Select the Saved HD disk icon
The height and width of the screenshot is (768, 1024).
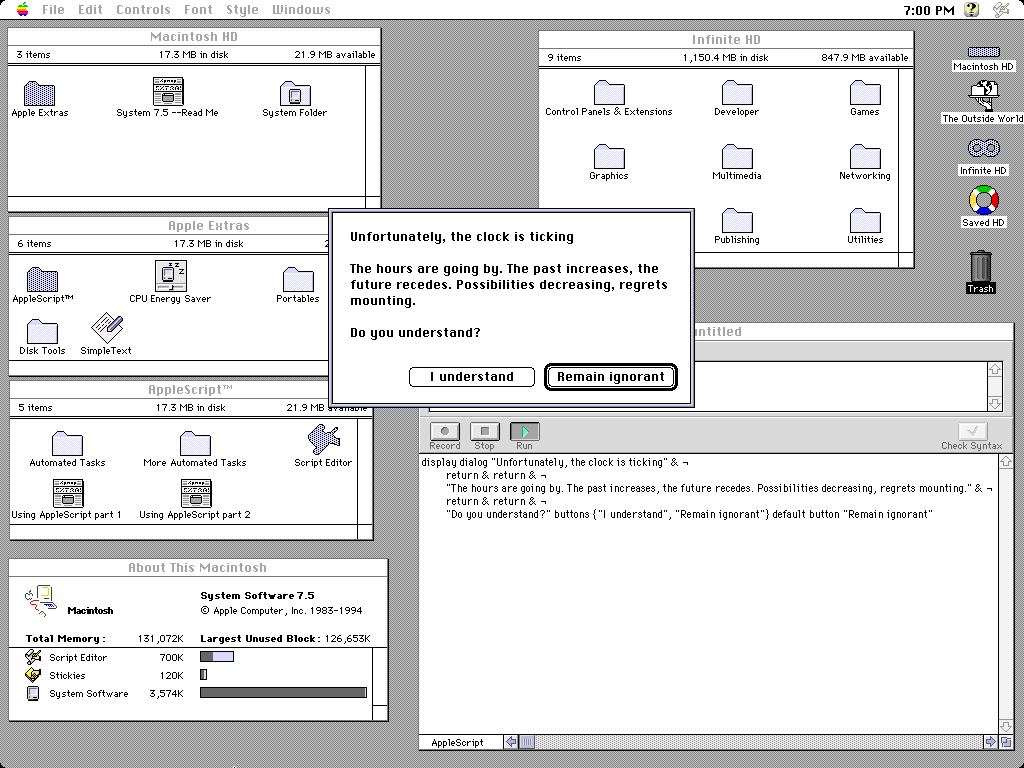point(983,201)
